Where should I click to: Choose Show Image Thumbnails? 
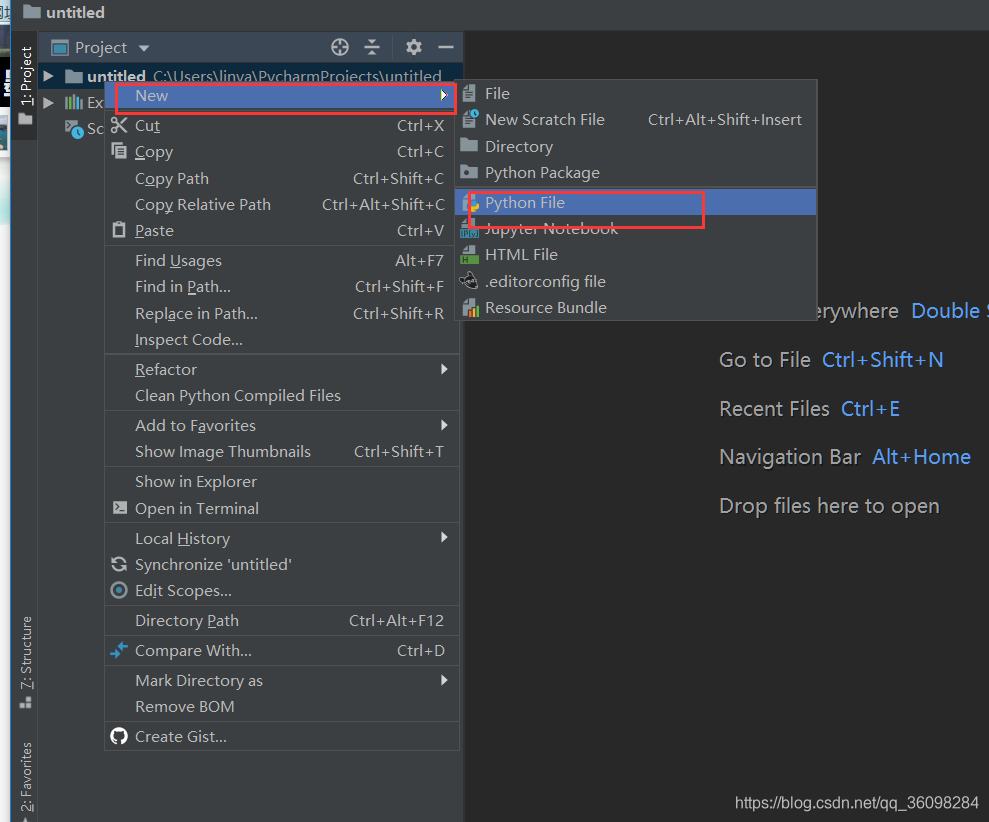[282, 452]
